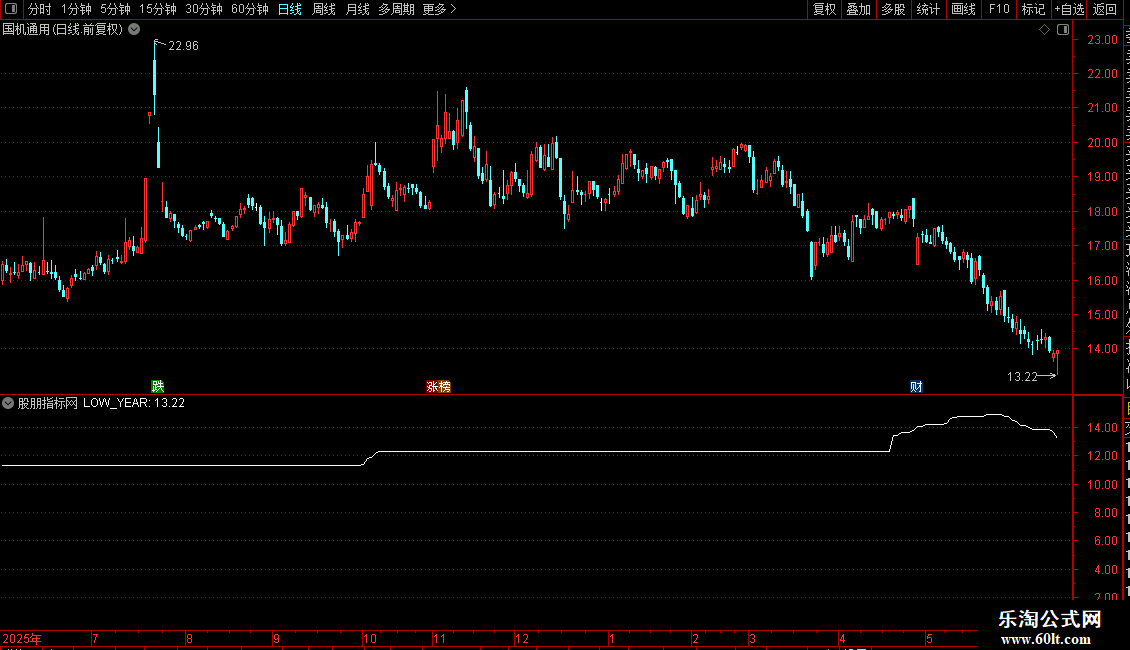Switch to 分时 intraday view
The image size is (1130, 650).
[40, 9]
